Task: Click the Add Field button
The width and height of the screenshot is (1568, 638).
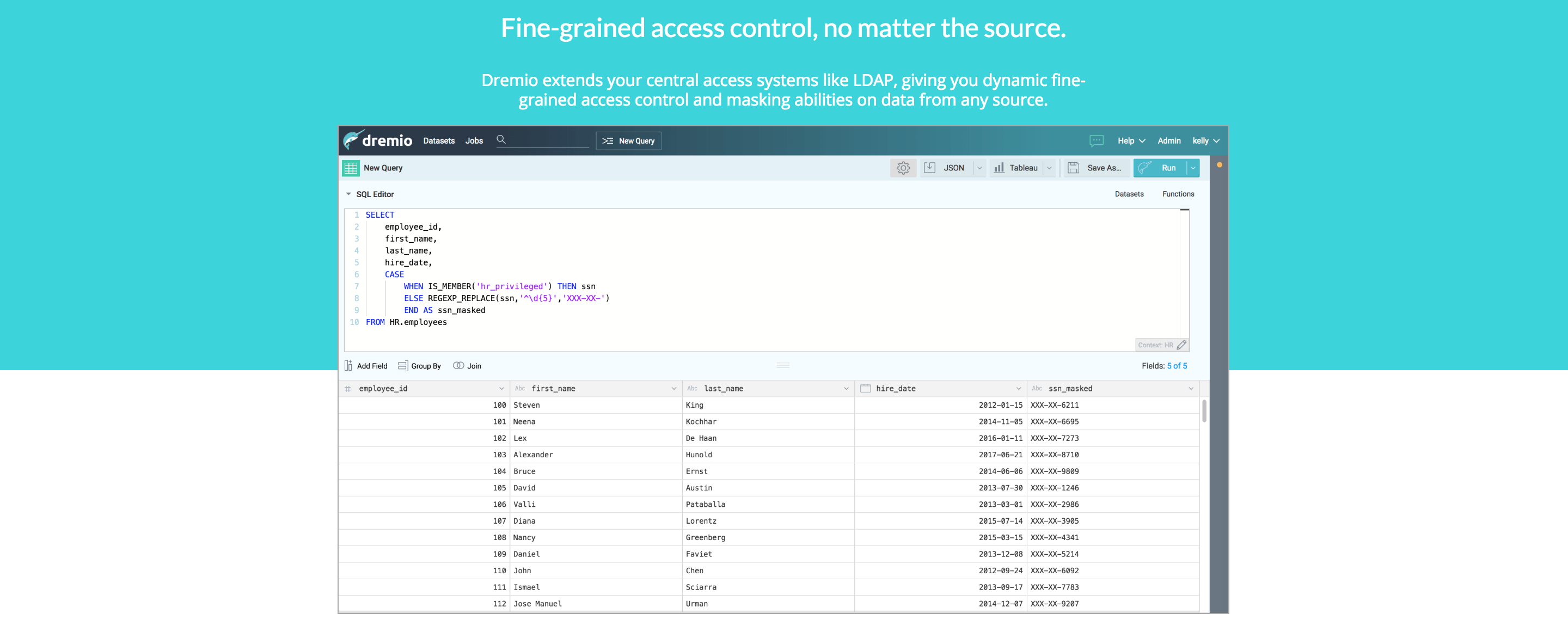Action: tap(366, 366)
